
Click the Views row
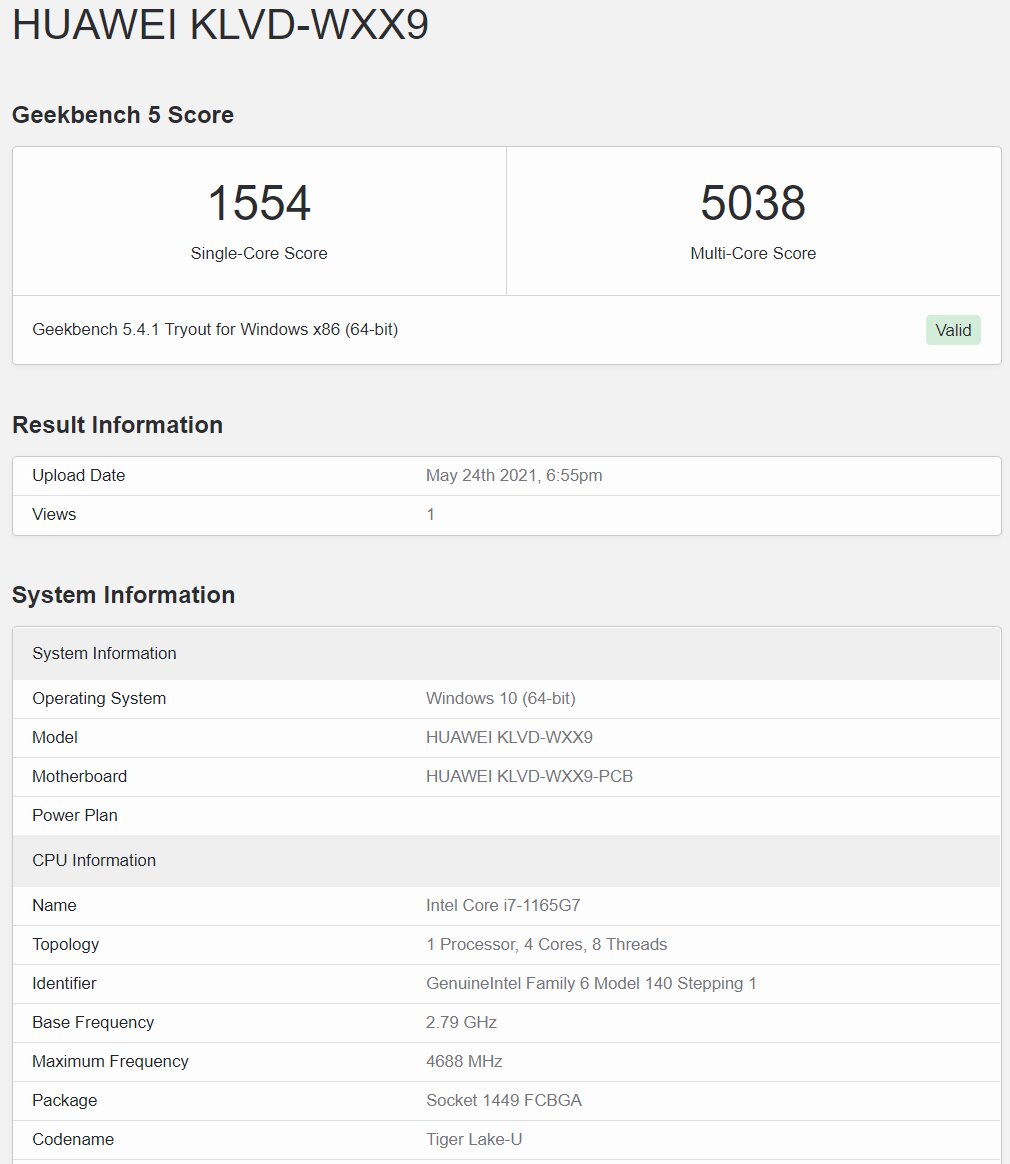point(507,514)
